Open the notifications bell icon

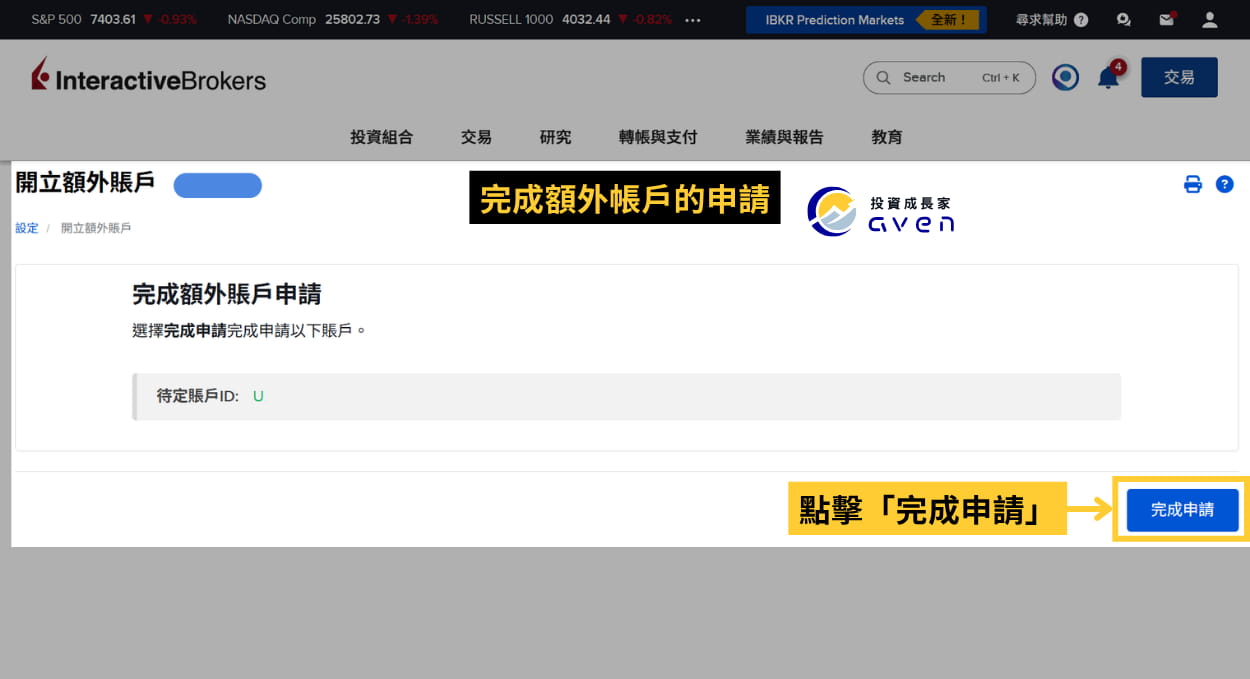coord(1109,77)
